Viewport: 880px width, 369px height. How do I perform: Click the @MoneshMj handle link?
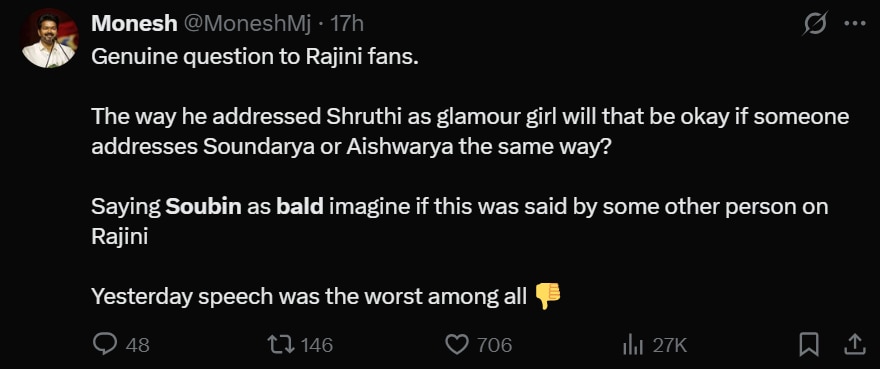click(x=248, y=24)
